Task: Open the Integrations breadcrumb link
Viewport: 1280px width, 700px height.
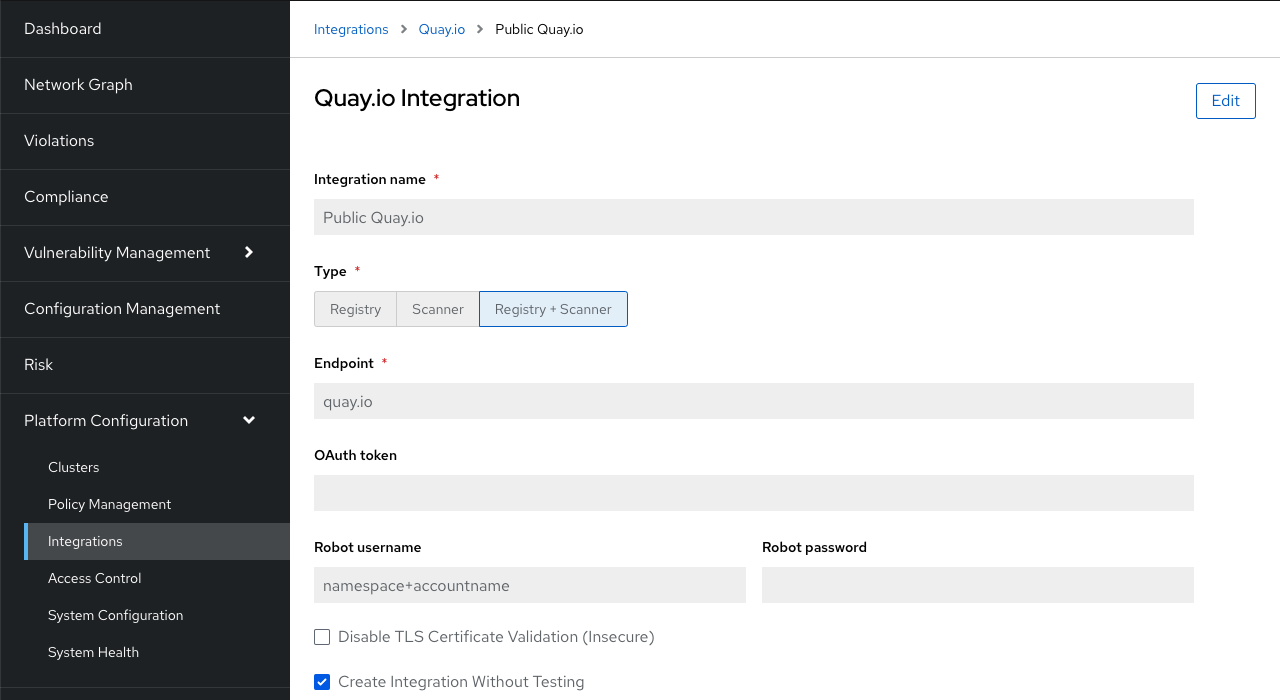Action: (x=351, y=29)
